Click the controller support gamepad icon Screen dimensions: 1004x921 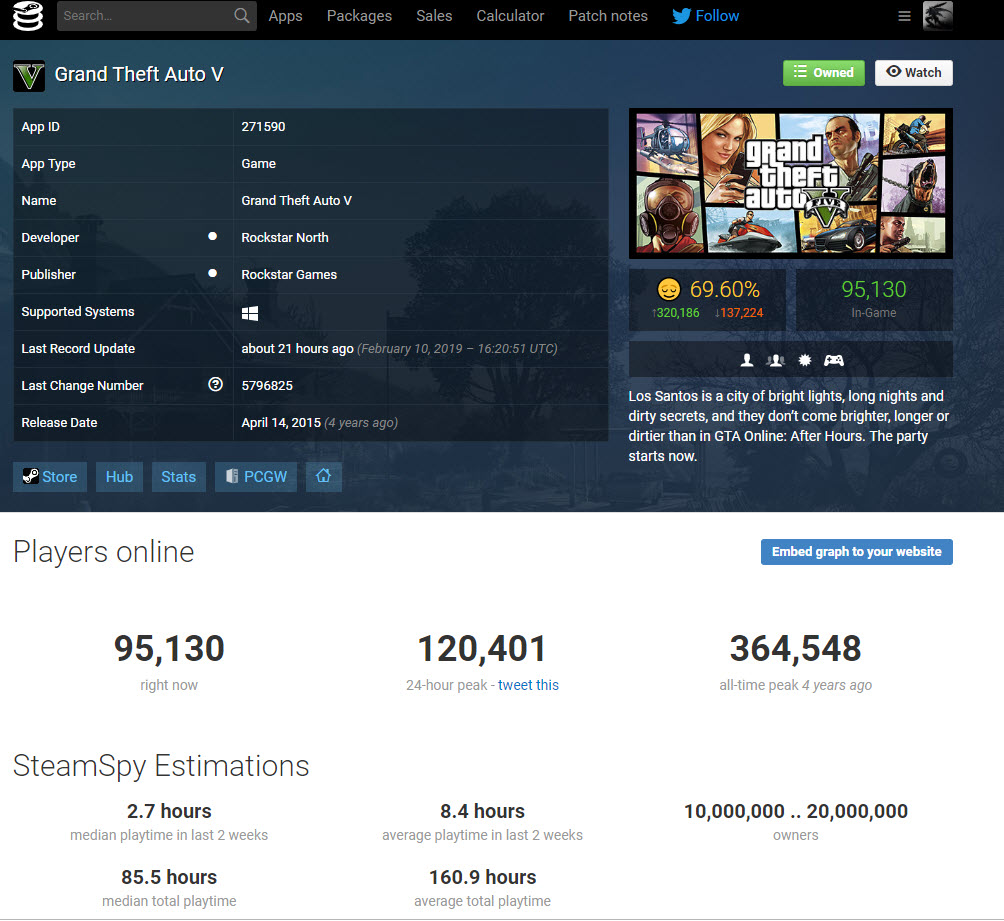(x=833, y=361)
